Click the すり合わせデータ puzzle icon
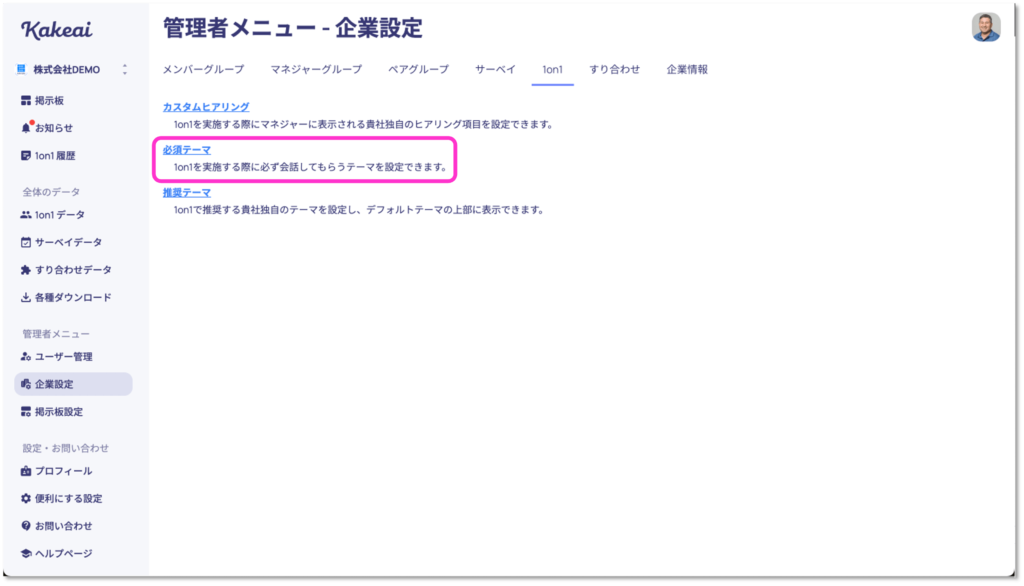 click(x=25, y=270)
